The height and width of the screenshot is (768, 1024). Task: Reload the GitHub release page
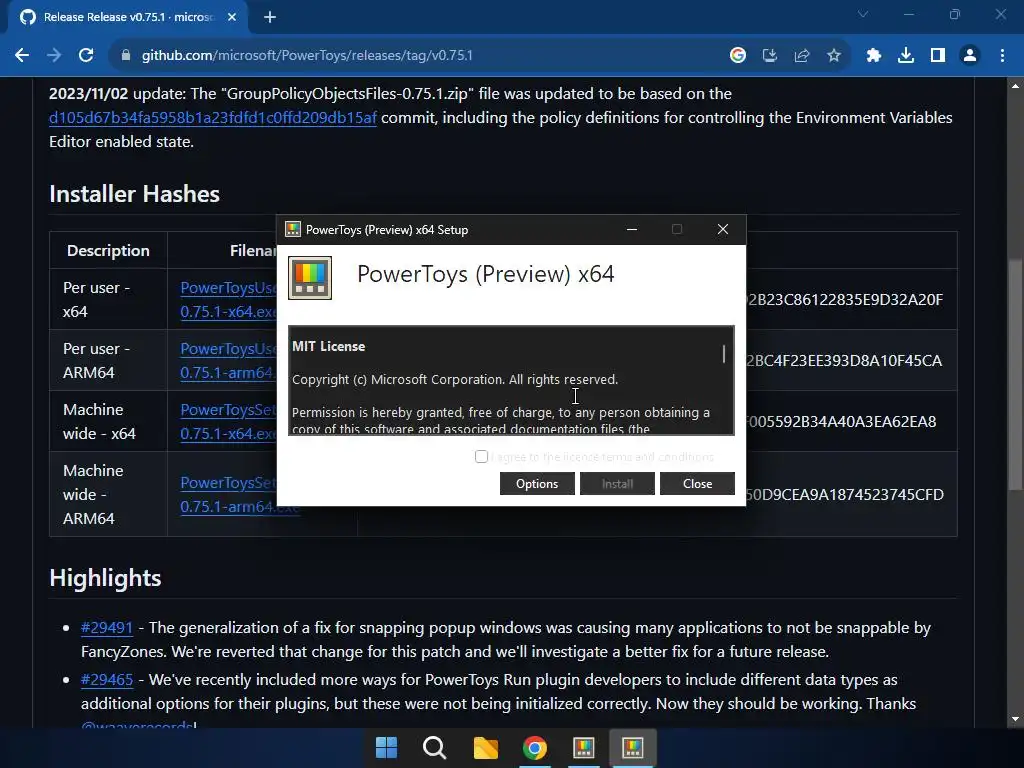click(86, 56)
